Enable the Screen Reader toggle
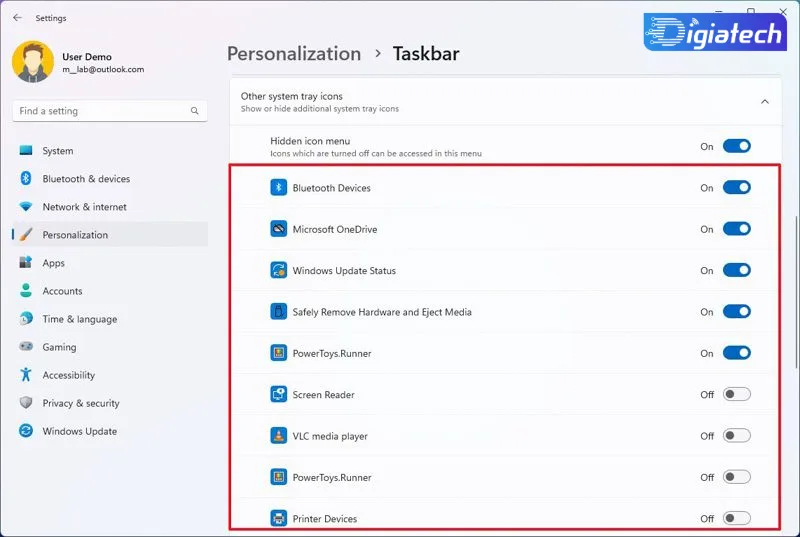The width and height of the screenshot is (800, 537). coord(737,394)
